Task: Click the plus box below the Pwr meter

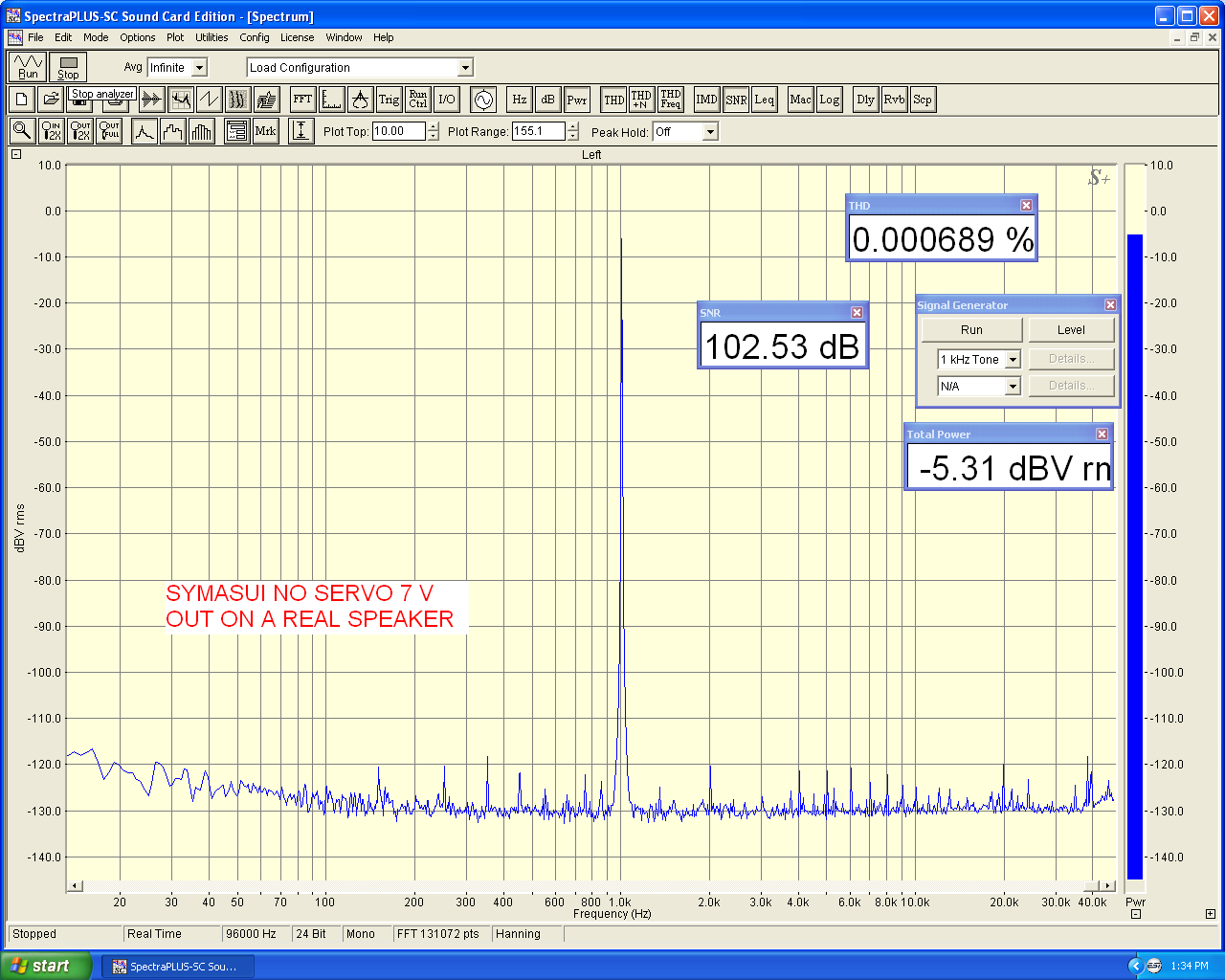Action: [1211, 914]
